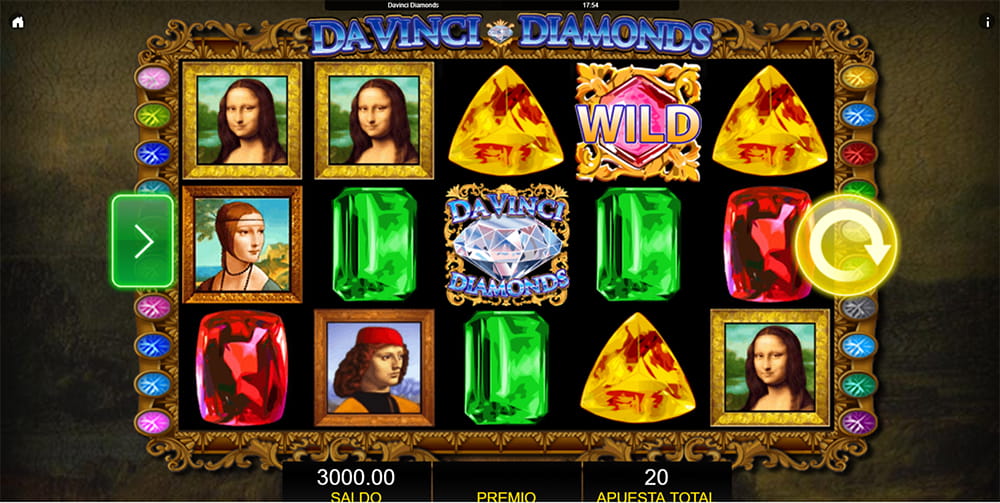Click the red-hat portrait symbol
The height and width of the screenshot is (503, 1000).
[x=374, y=368]
